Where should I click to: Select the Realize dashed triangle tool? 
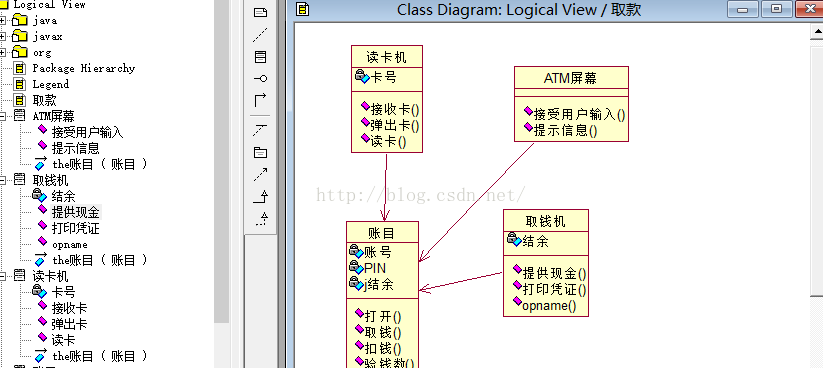tap(261, 218)
